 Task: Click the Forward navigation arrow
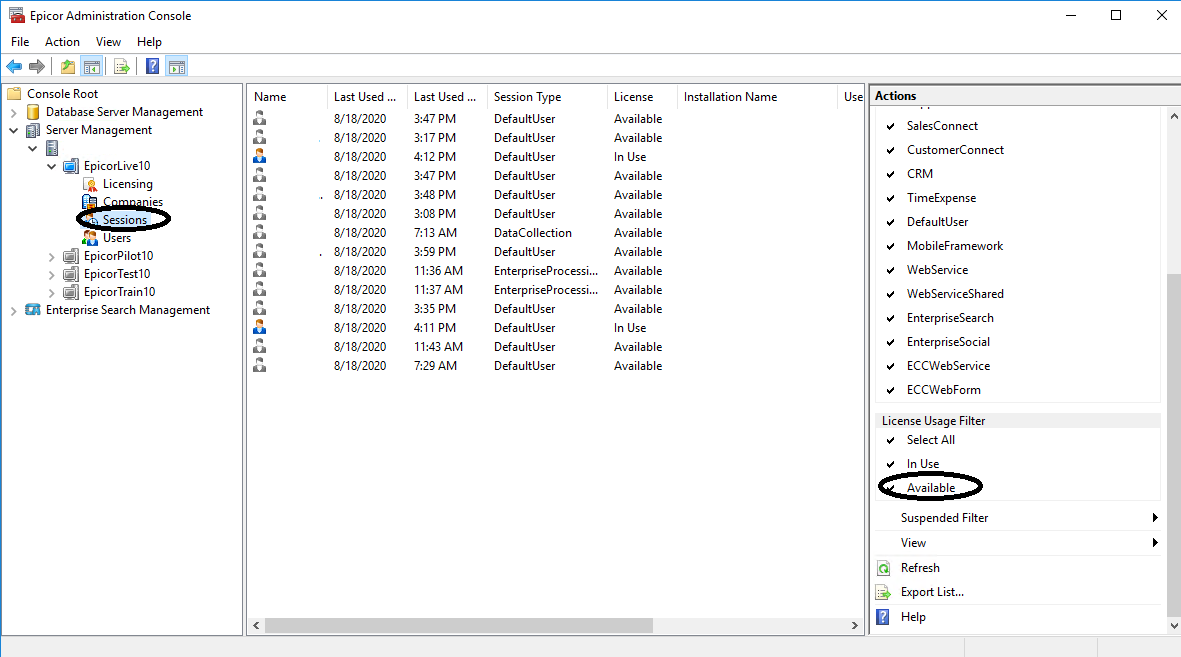coord(35,66)
